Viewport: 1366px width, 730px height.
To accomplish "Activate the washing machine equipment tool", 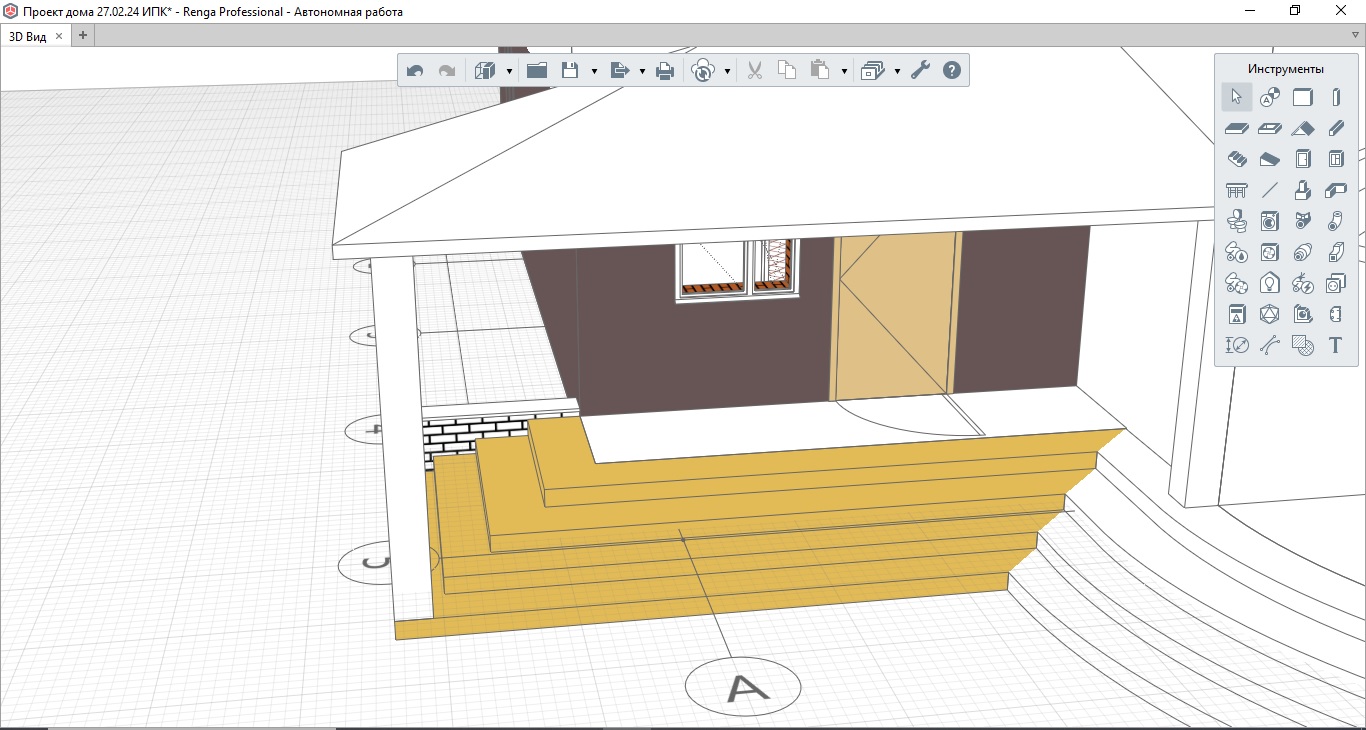I will [1269, 221].
